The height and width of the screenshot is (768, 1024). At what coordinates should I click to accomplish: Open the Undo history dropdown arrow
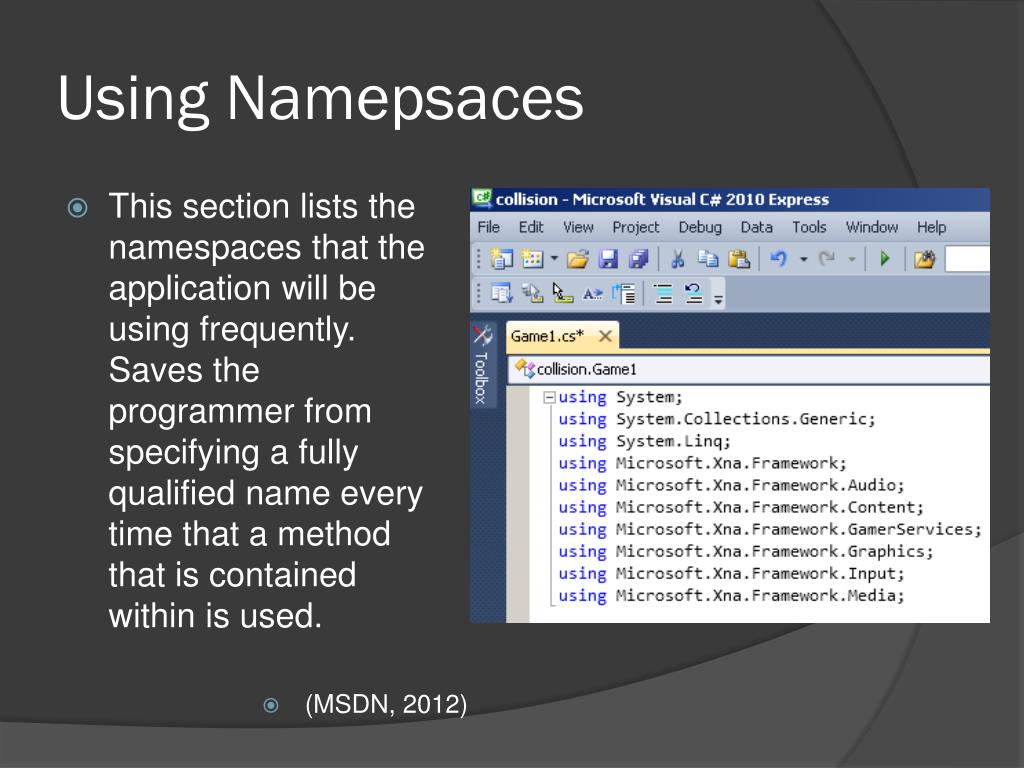pyautogui.click(x=804, y=259)
